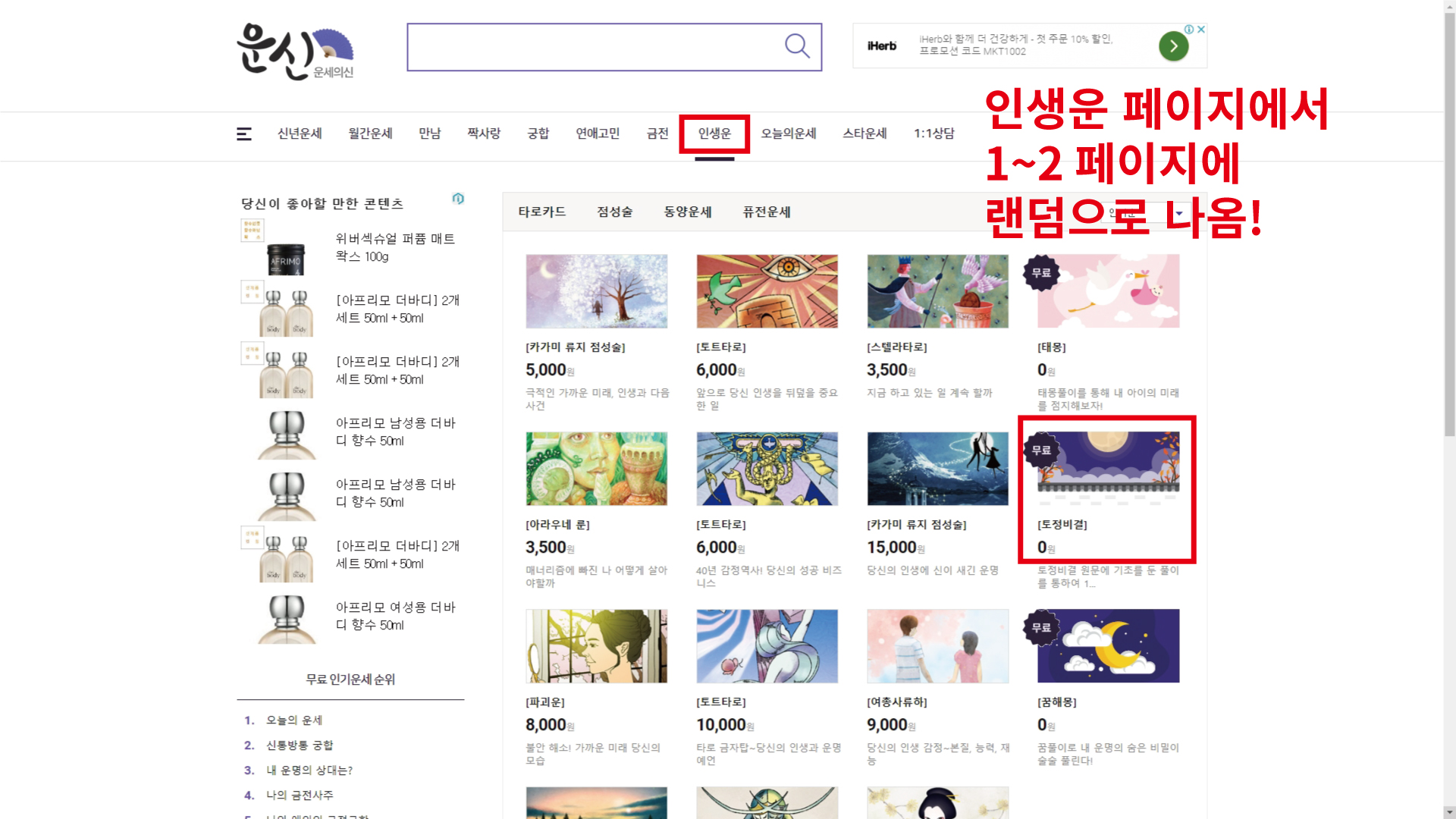Image resolution: width=1456 pixels, height=819 pixels.
Task: Click the 무료 badge on 태몽
Action: (x=1041, y=273)
